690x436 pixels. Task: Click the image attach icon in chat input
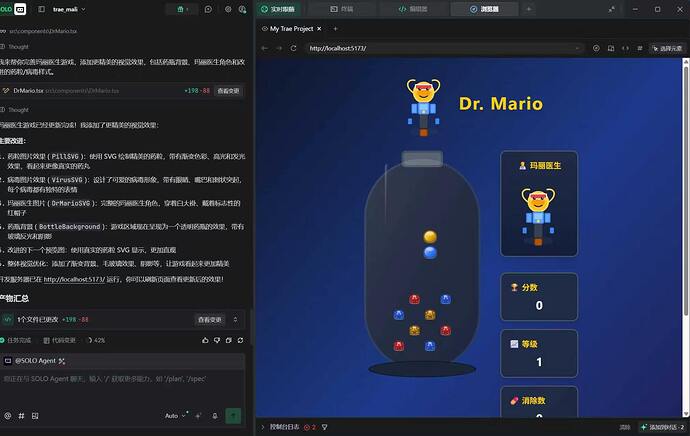35,415
